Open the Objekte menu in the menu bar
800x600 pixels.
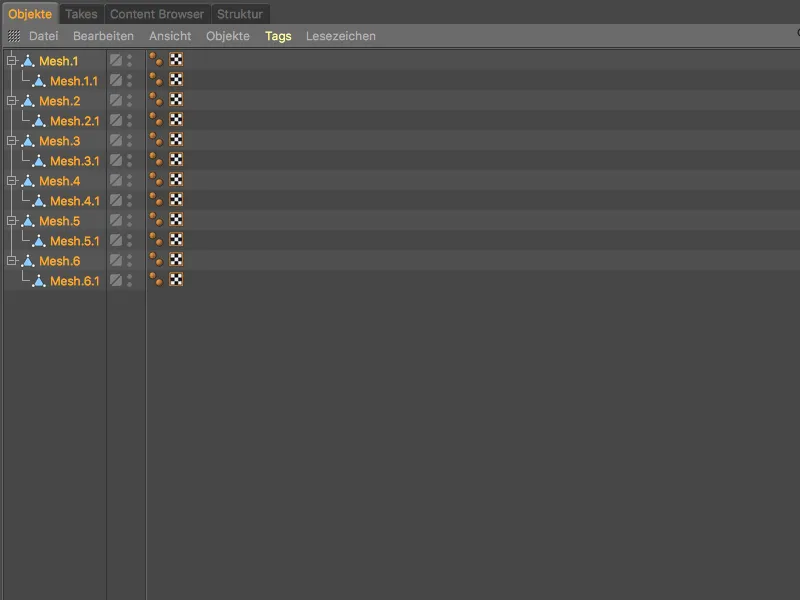click(x=228, y=36)
